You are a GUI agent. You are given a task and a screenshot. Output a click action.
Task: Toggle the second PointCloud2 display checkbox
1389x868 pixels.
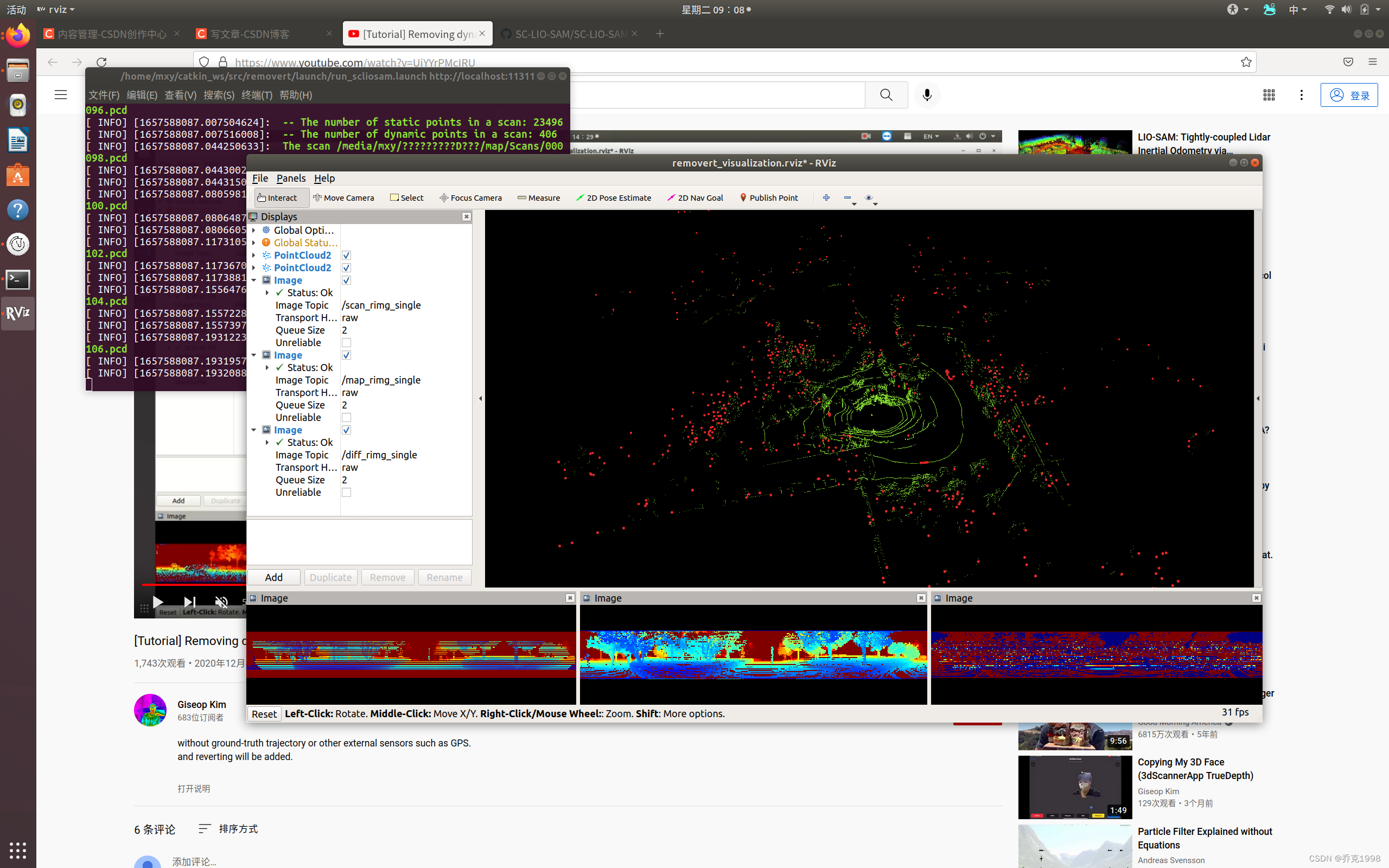[346, 268]
